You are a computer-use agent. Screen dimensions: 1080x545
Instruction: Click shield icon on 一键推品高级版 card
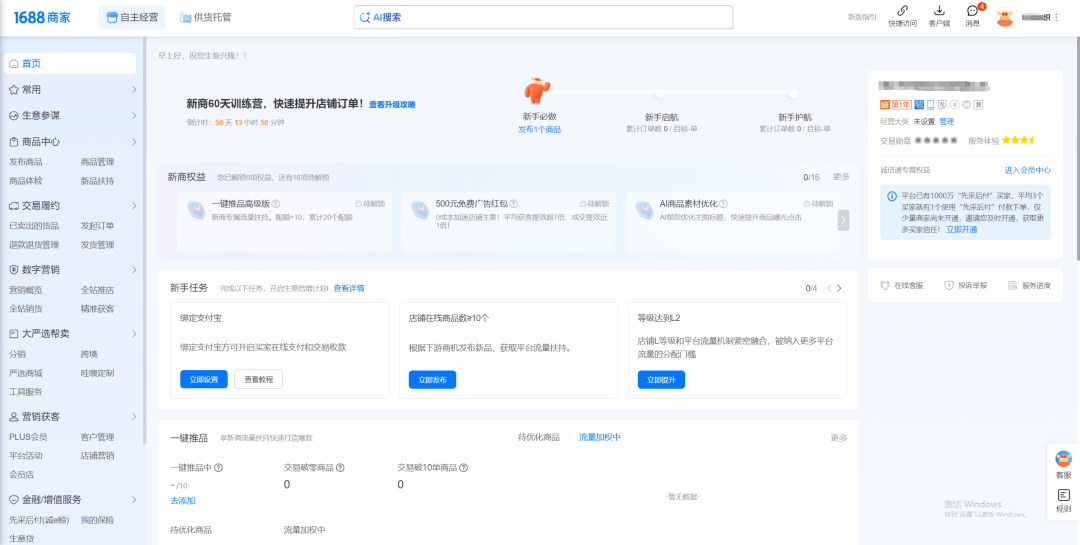click(x=196, y=209)
